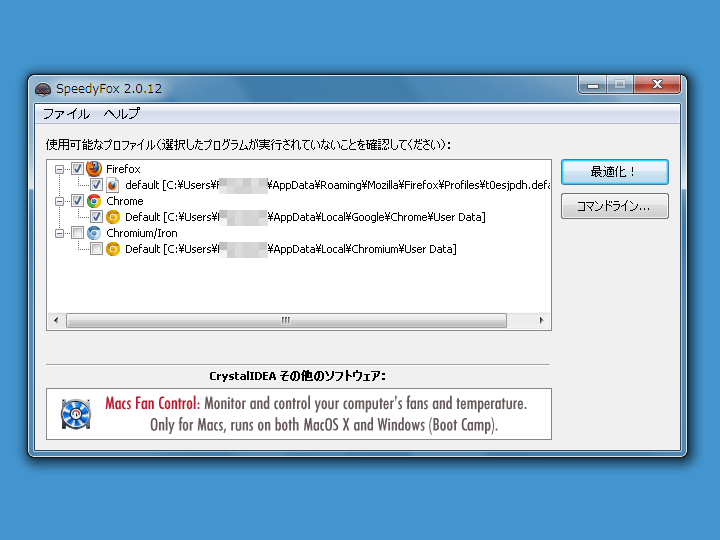
Task: Uncheck the Chrome Default profile checkbox
Action: 96,217
